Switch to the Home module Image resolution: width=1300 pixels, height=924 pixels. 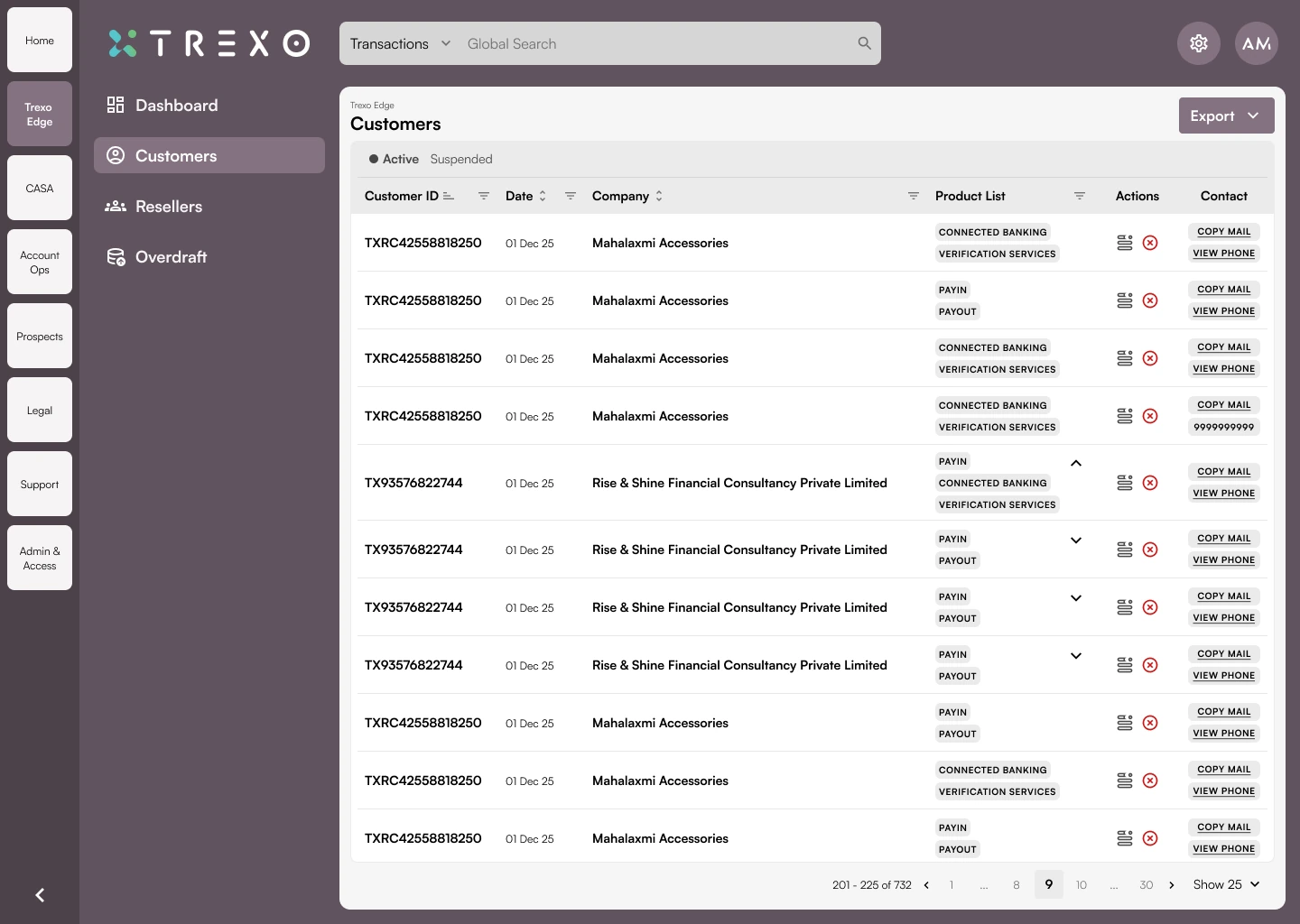tap(40, 40)
